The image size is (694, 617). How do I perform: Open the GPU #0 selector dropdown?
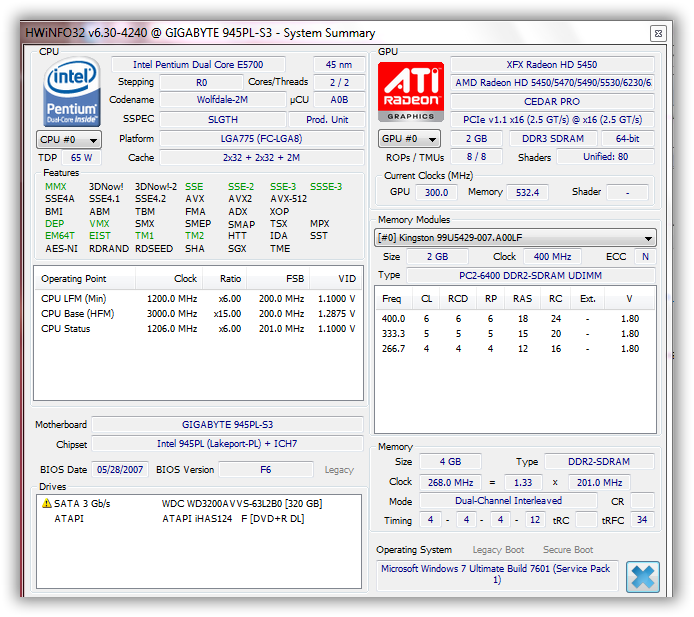[x=409, y=139]
